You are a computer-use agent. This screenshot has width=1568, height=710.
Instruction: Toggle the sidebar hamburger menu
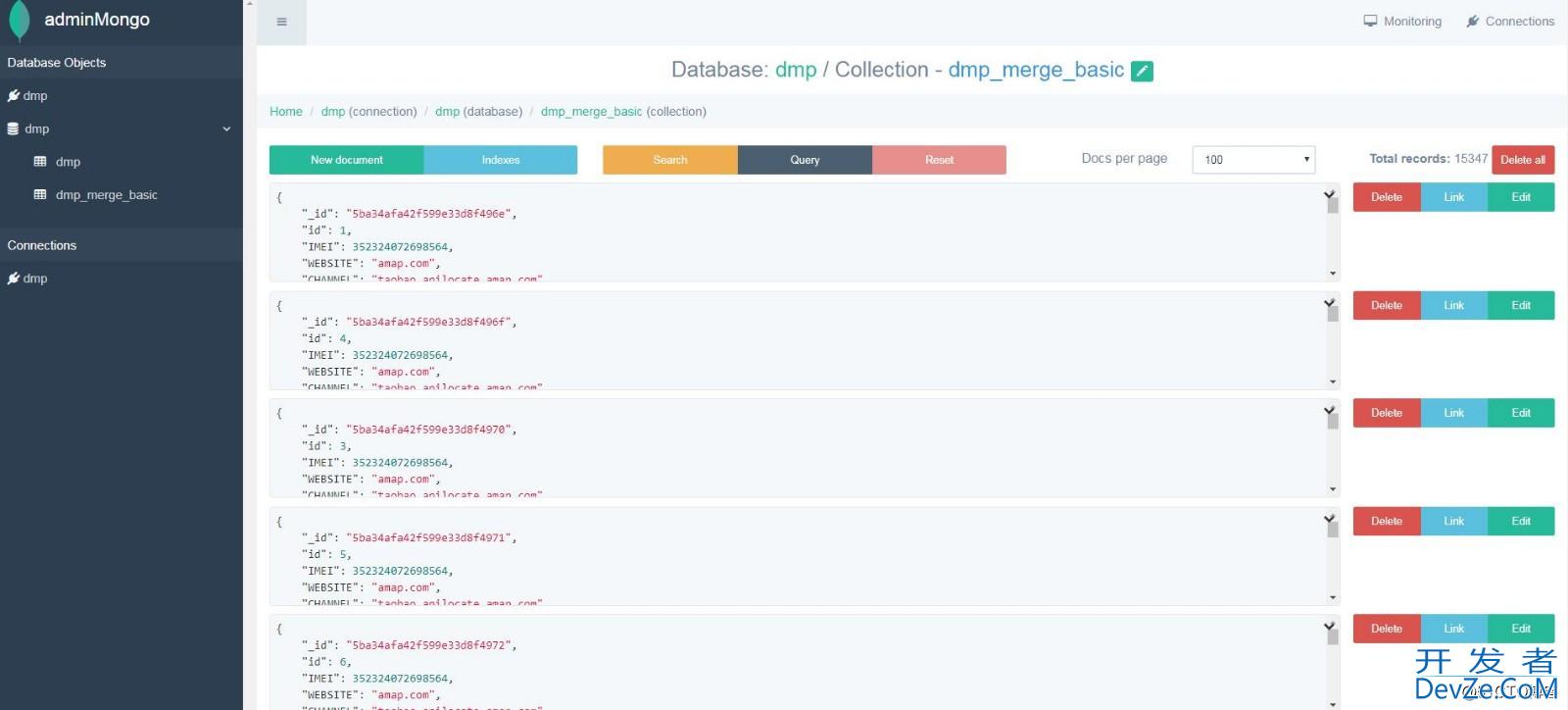[282, 22]
